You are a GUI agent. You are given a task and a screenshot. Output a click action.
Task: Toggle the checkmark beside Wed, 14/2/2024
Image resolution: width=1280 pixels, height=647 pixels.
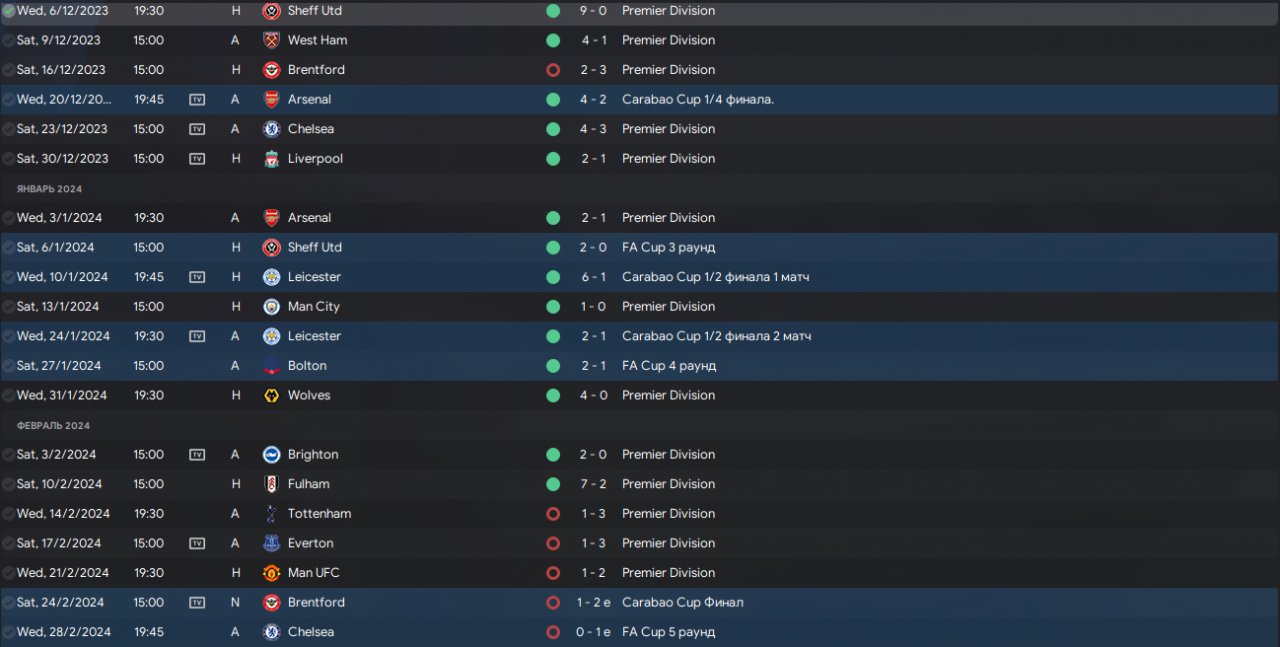[x=9, y=513]
